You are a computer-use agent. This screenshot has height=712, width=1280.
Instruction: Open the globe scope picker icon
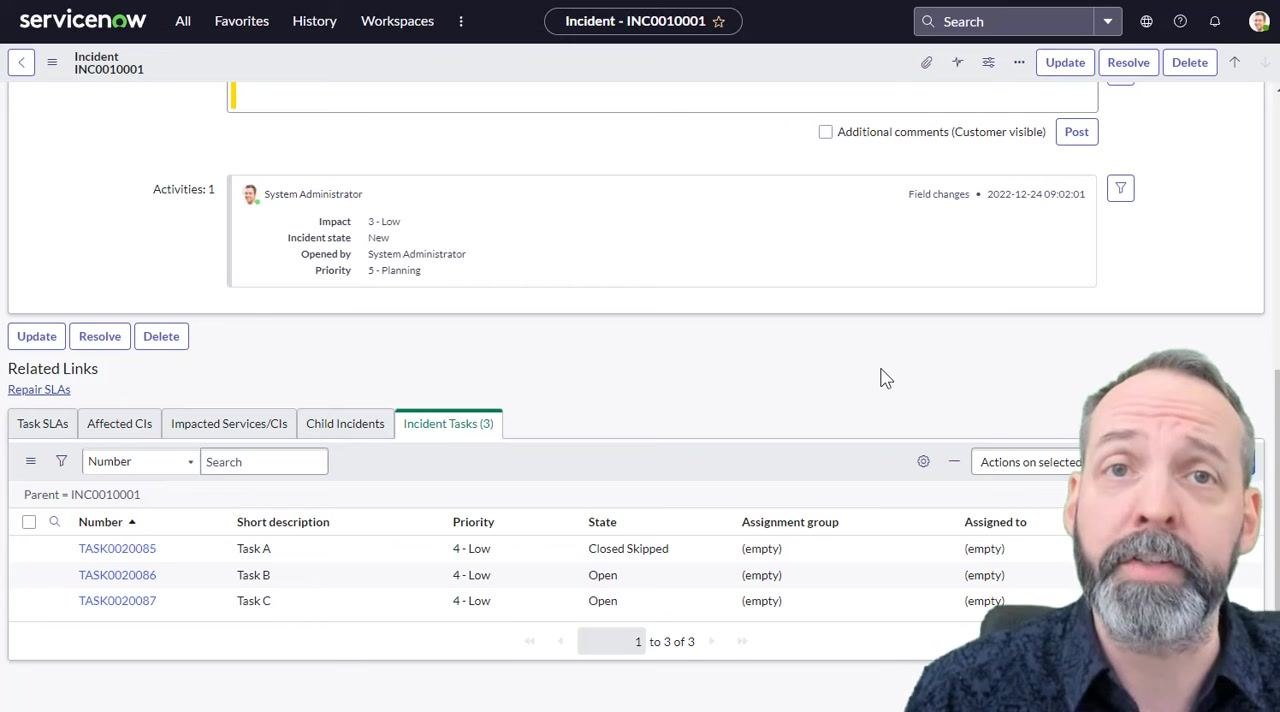click(1146, 21)
